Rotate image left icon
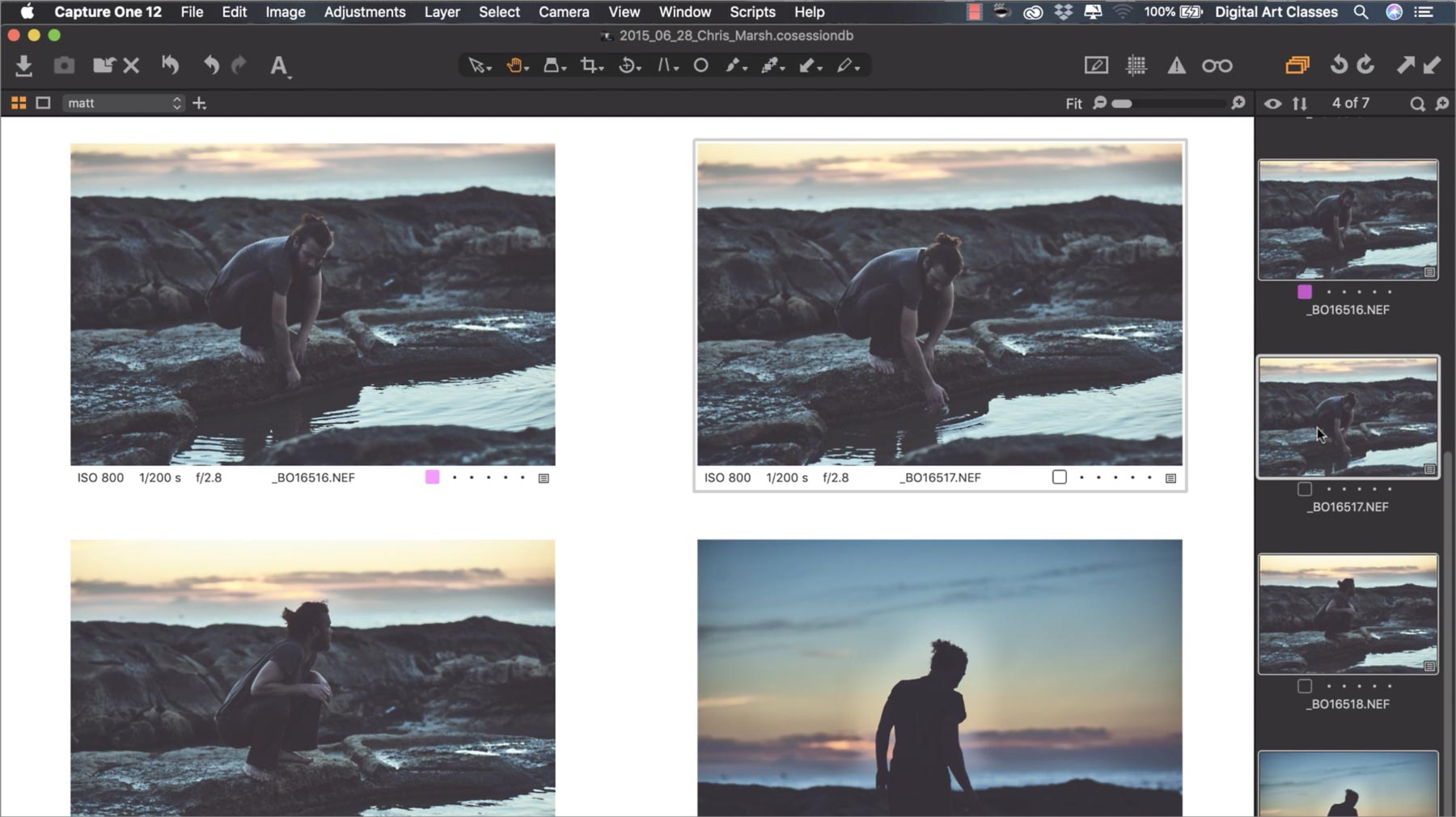Screen dimensions: 1456x817 tap(1339, 65)
